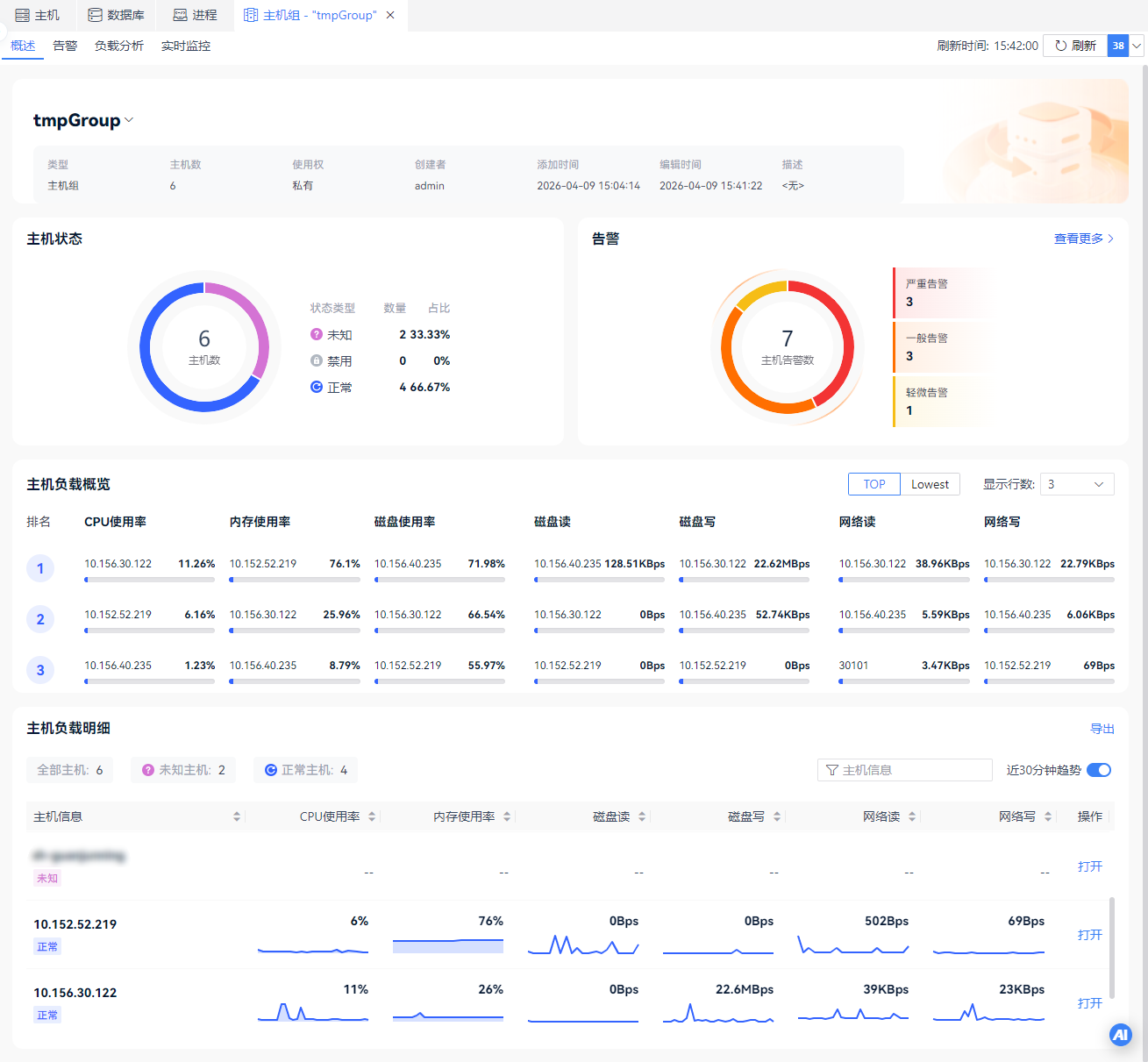Select Lowest ranking mode

tap(930, 484)
